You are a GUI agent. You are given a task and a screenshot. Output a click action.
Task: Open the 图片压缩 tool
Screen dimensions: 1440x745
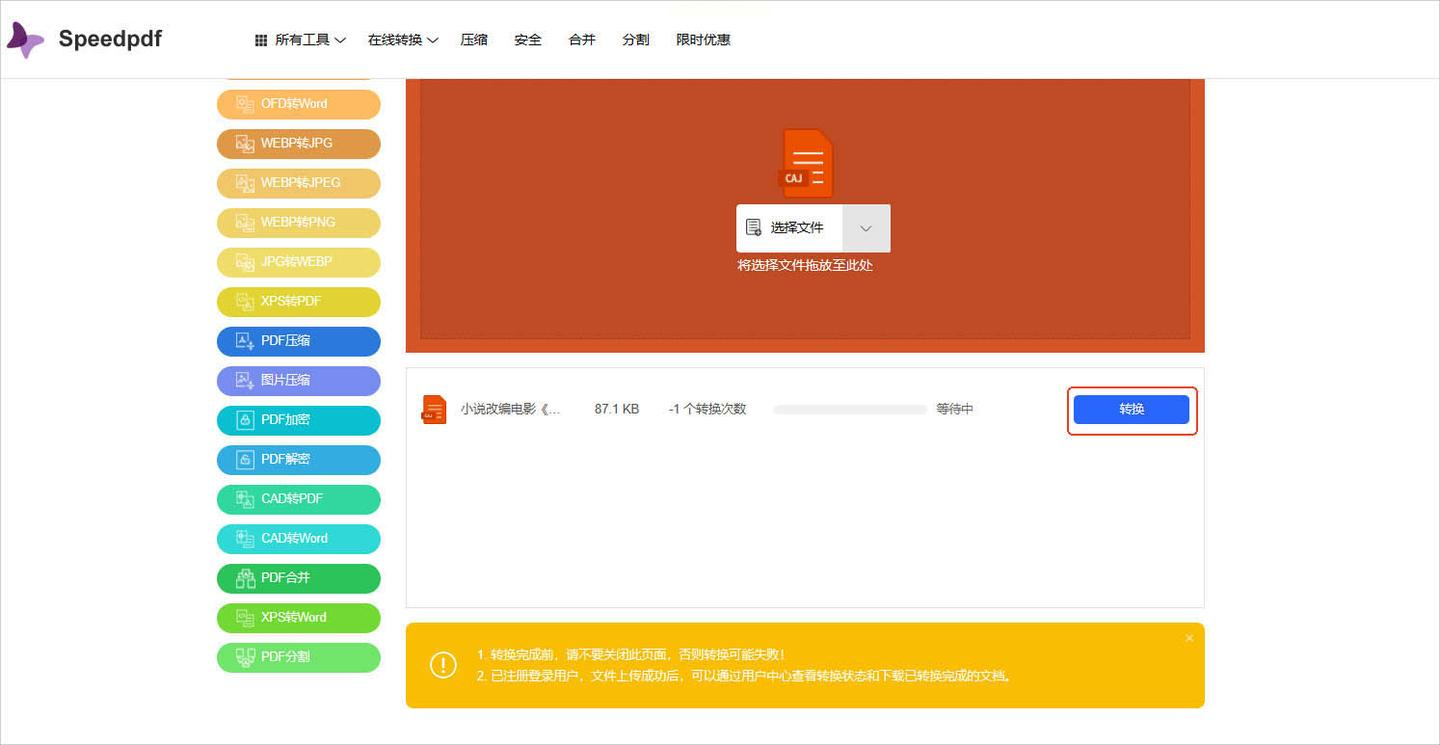[x=299, y=380]
